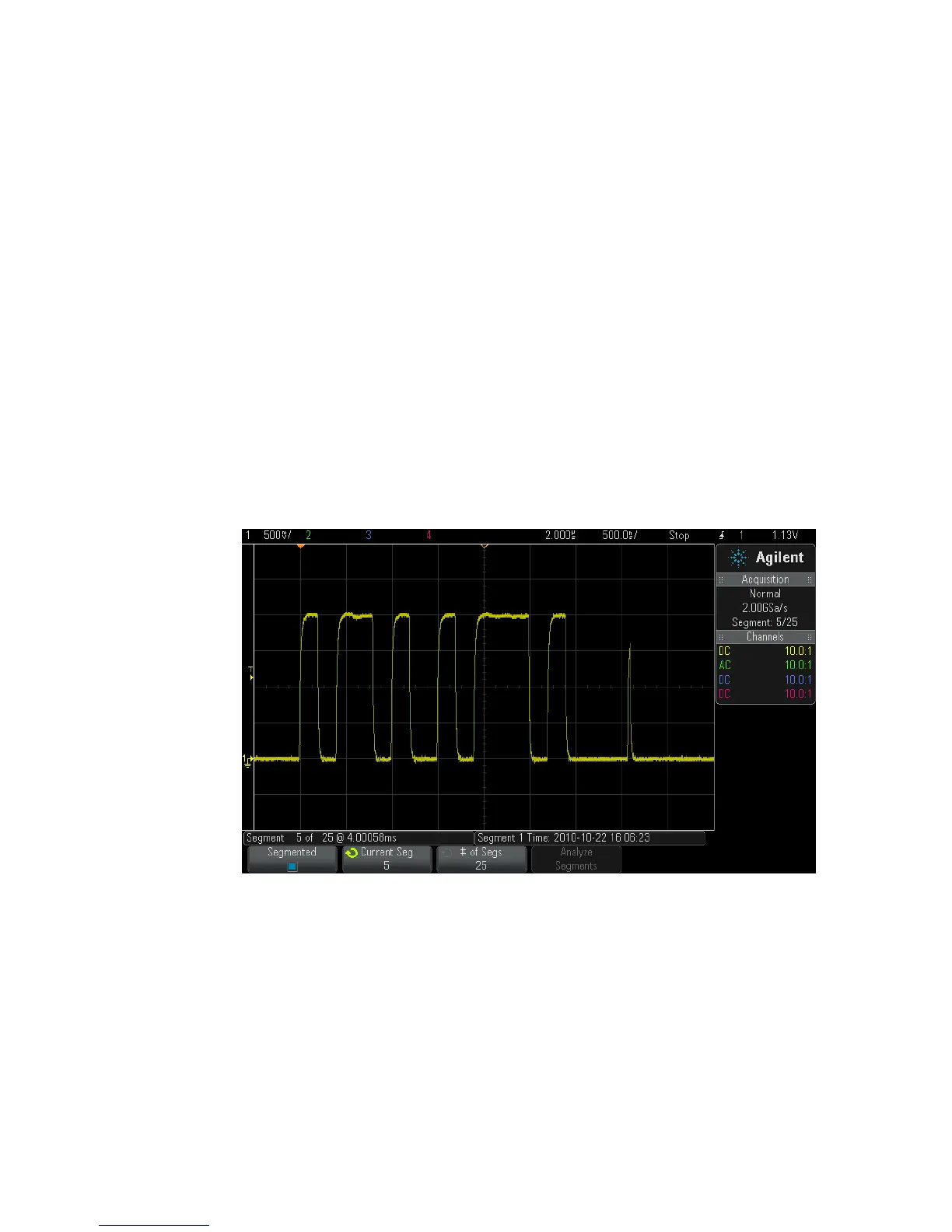Select the green AC 10.0:1 channel row
Viewport: 952px width, 1232px height.
pyautogui.click(x=765, y=665)
